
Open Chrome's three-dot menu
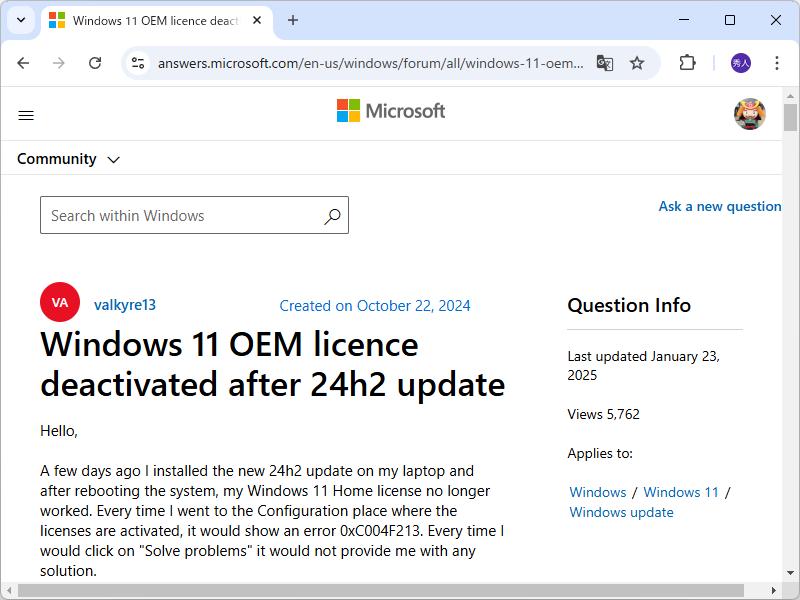click(x=777, y=62)
